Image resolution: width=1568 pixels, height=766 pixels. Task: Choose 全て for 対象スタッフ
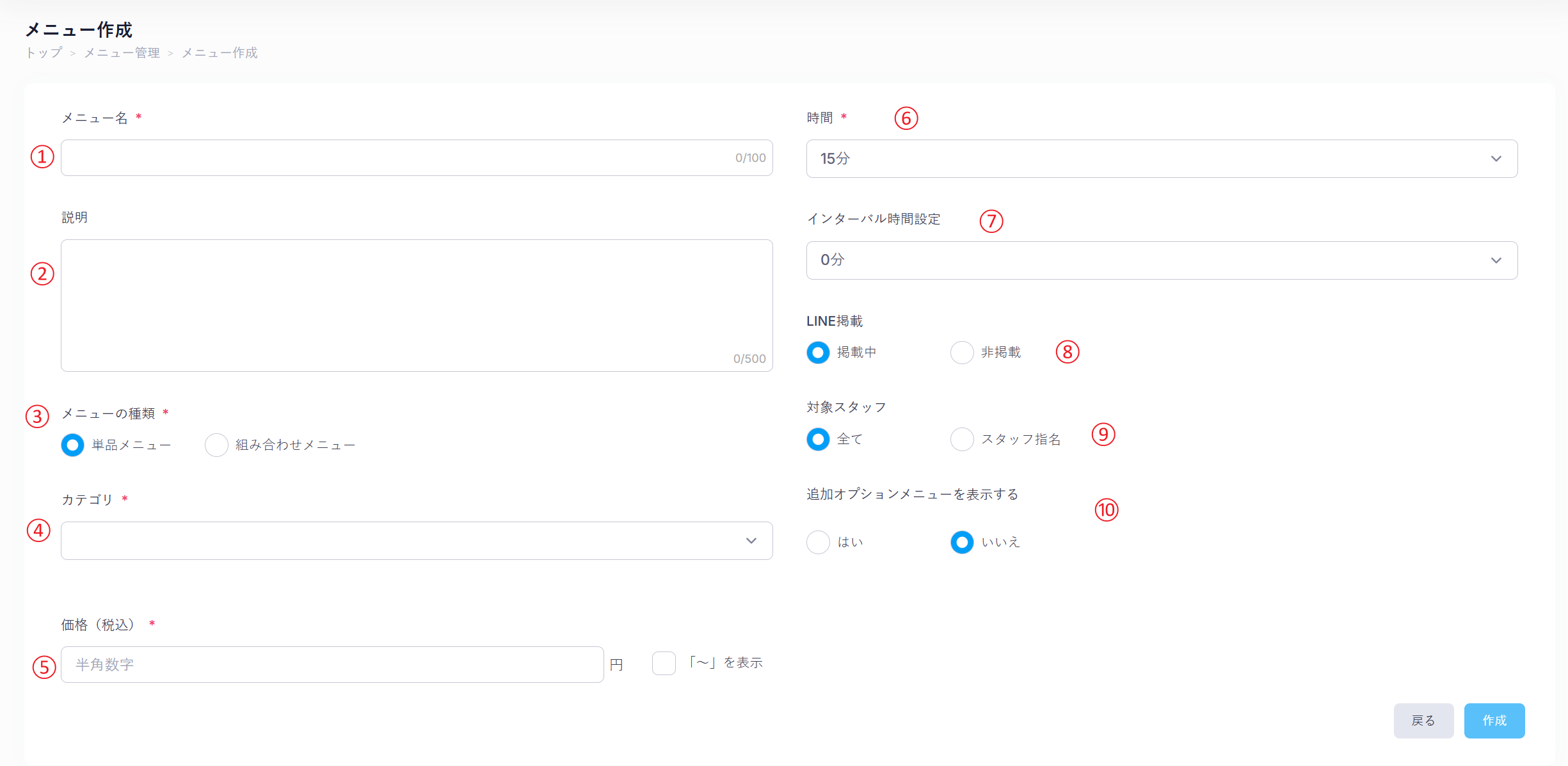pos(818,440)
